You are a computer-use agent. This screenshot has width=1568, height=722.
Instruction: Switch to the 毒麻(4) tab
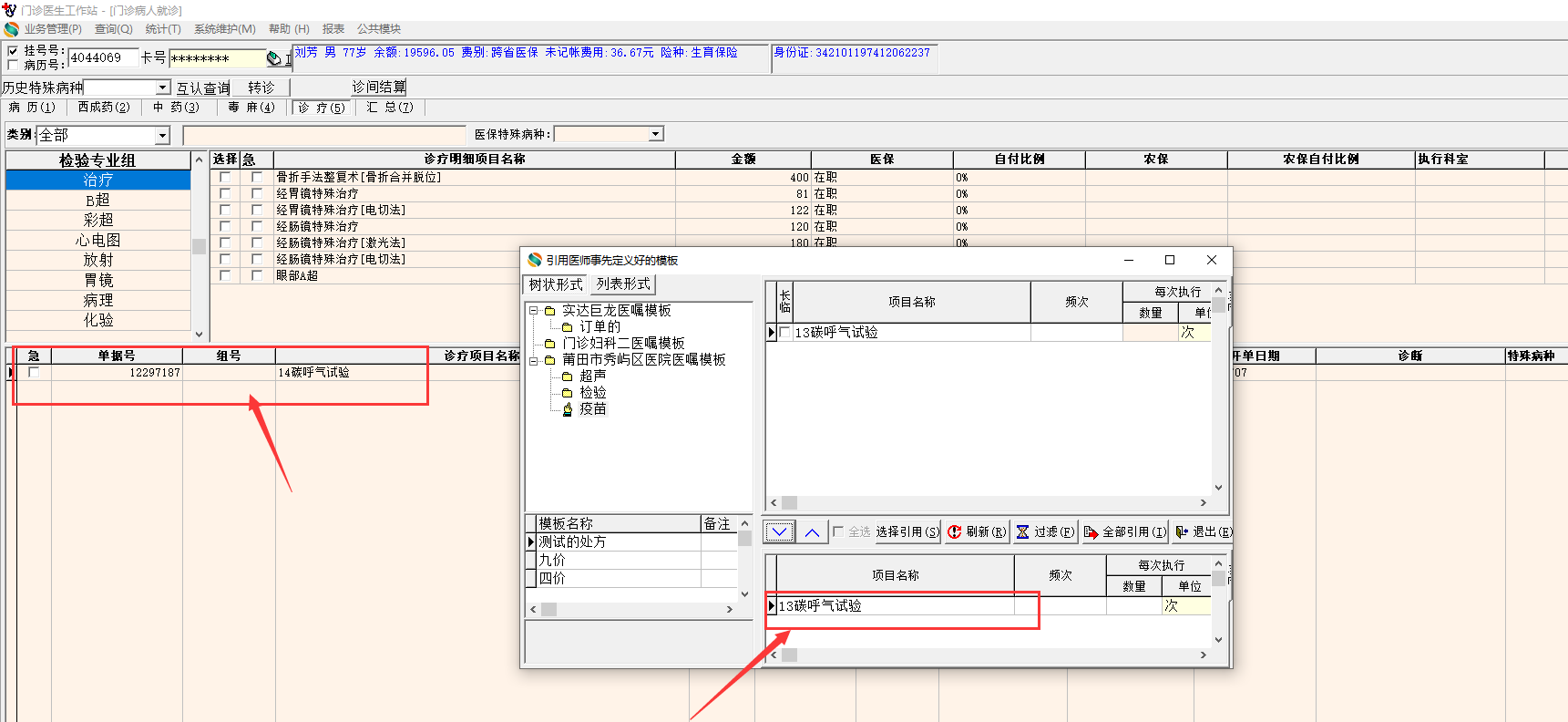251,108
